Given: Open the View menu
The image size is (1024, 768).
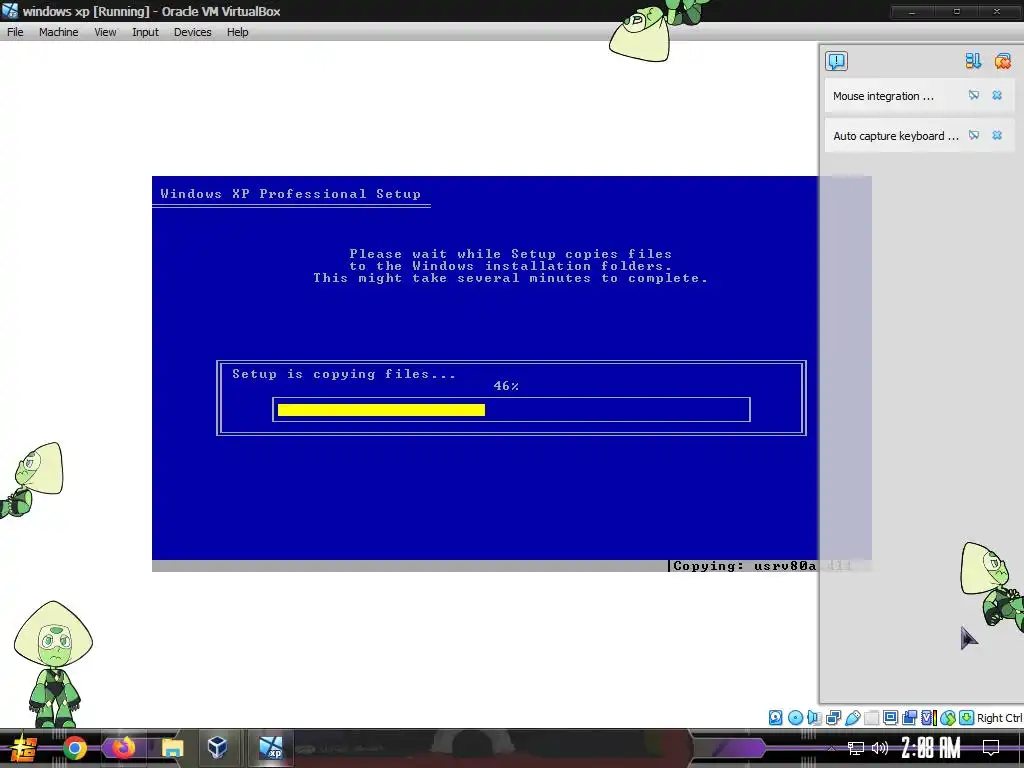Looking at the screenshot, I should [105, 32].
